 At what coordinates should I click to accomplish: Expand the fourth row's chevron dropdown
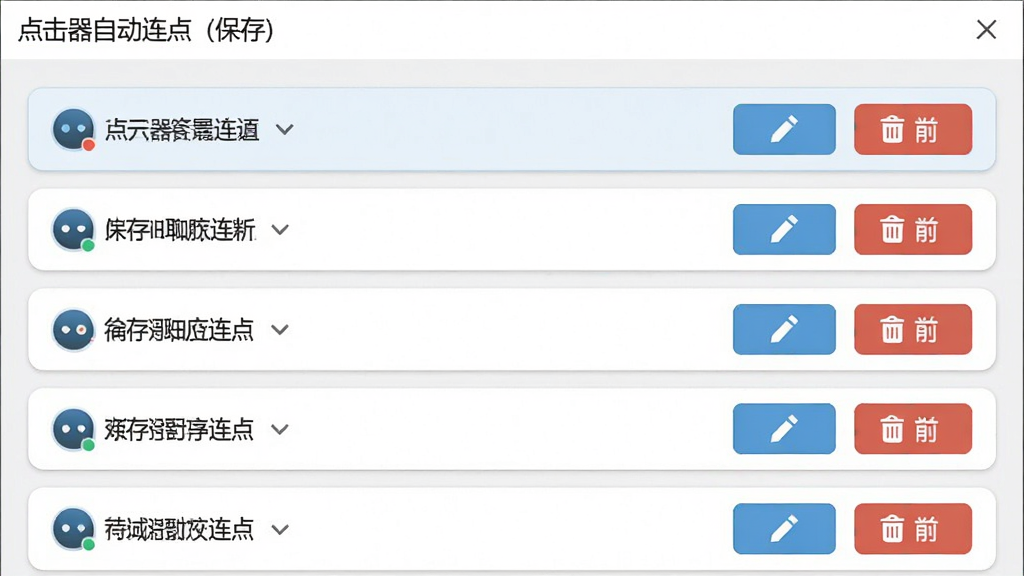[x=280, y=429]
